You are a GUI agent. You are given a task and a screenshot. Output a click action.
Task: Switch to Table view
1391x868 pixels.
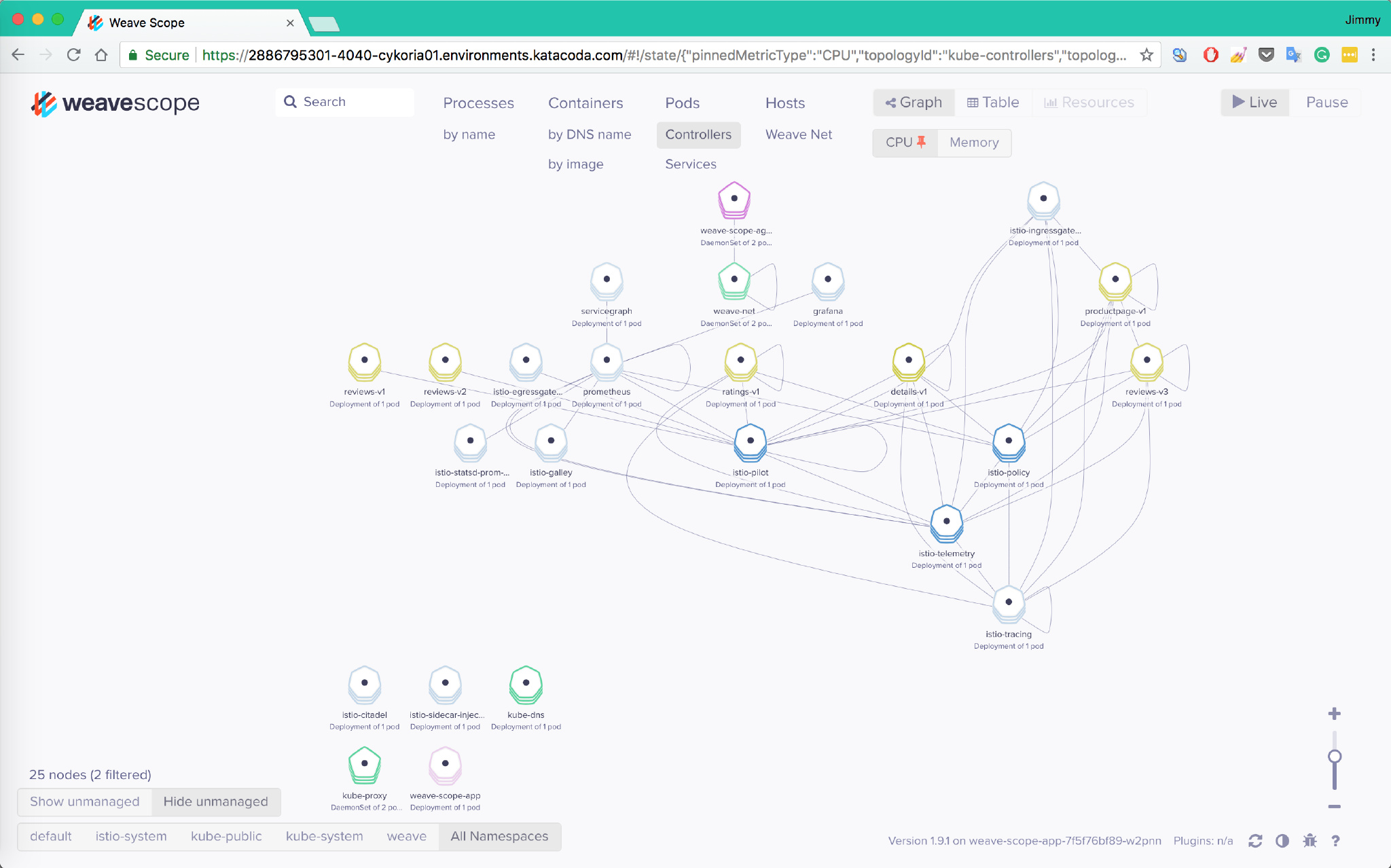pyautogui.click(x=993, y=103)
